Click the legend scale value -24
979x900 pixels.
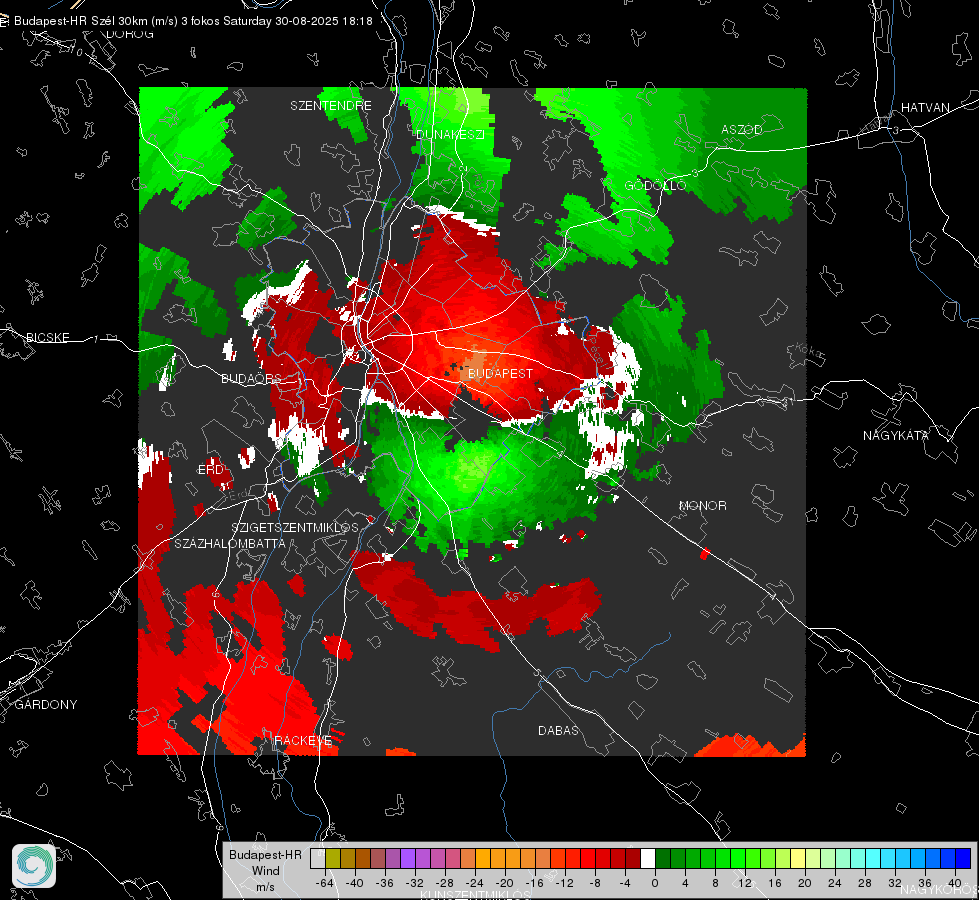[x=475, y=883]
